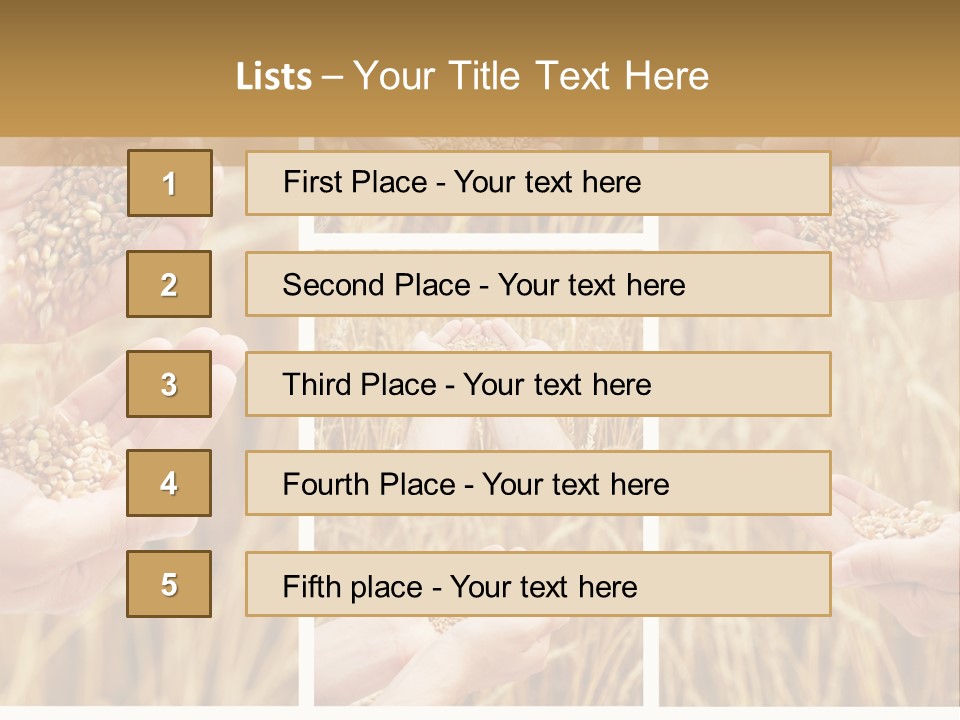Viewport: 960px width, 720px height.
Task: Click the Fifth place text bar
Action: pos(538,584)
